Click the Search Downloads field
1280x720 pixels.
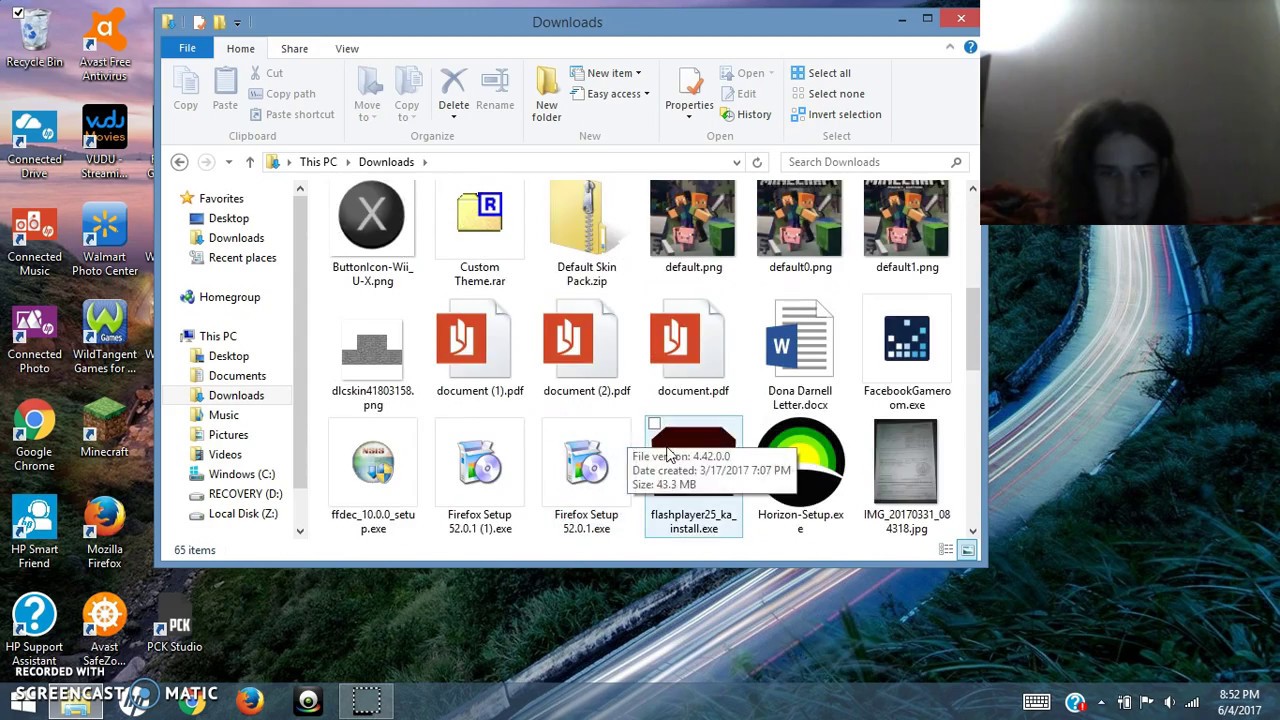click(x=873, y=162)
